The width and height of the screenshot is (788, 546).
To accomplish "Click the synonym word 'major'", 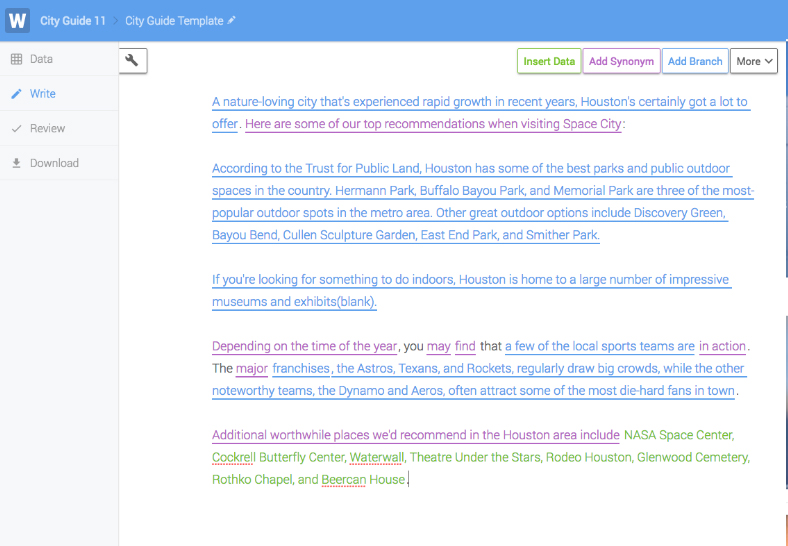I will pyautogui.click(x=252, y=368).
